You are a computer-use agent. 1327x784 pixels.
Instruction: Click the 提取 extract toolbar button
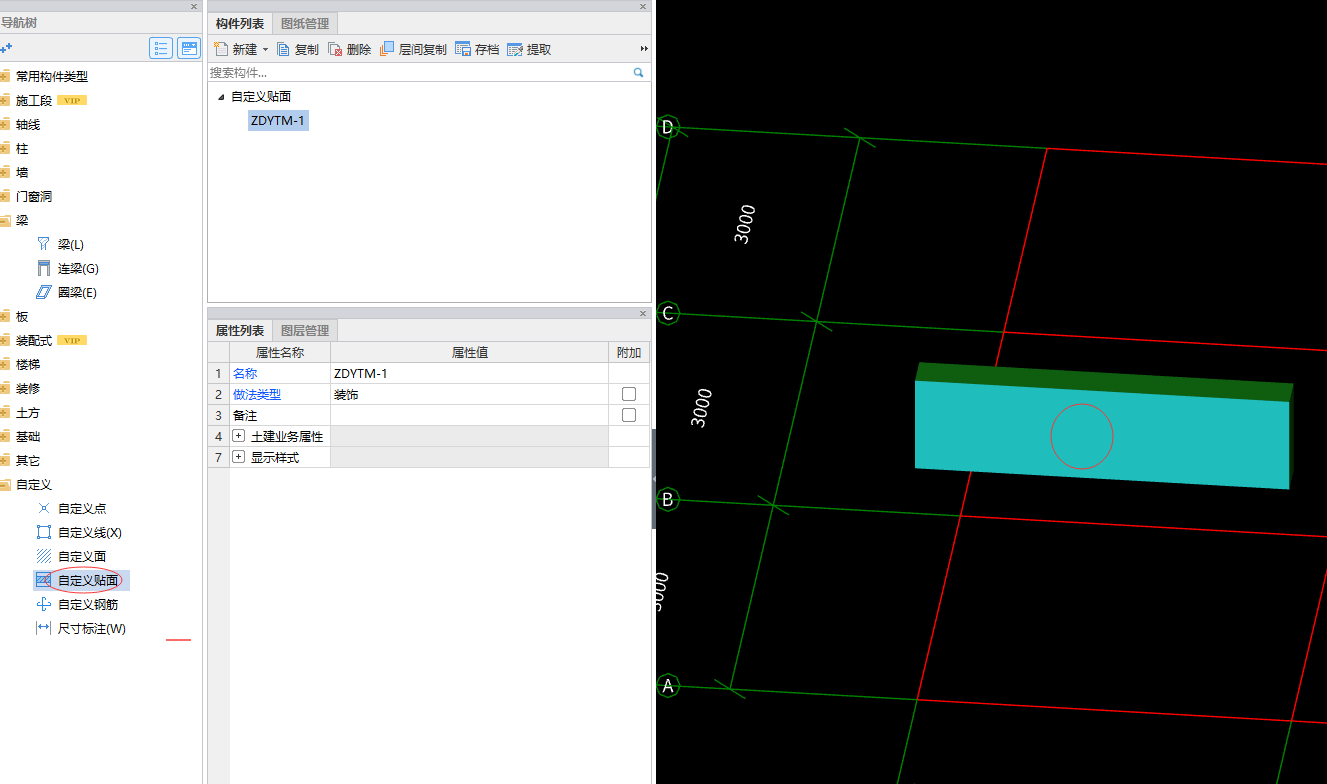pyautogui.click(x=529, y=49)
